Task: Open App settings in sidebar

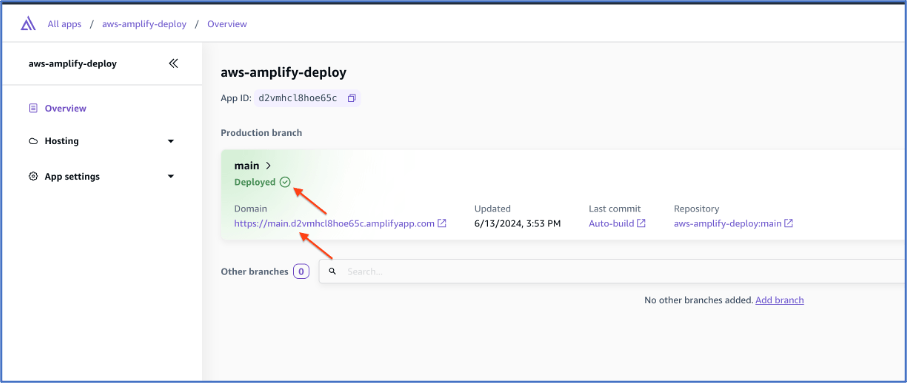Action: coord(72,177)
